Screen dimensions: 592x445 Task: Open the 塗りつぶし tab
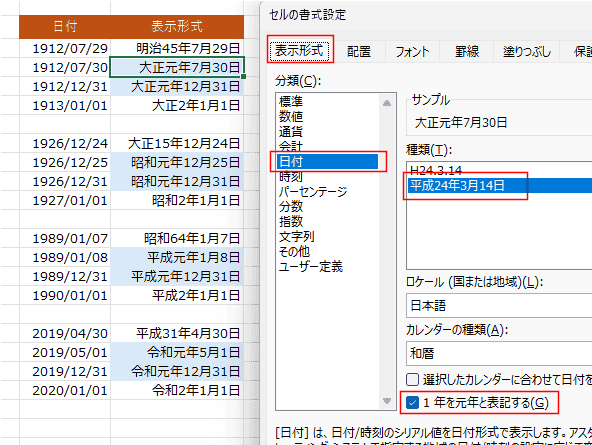(x=527, y=51)
